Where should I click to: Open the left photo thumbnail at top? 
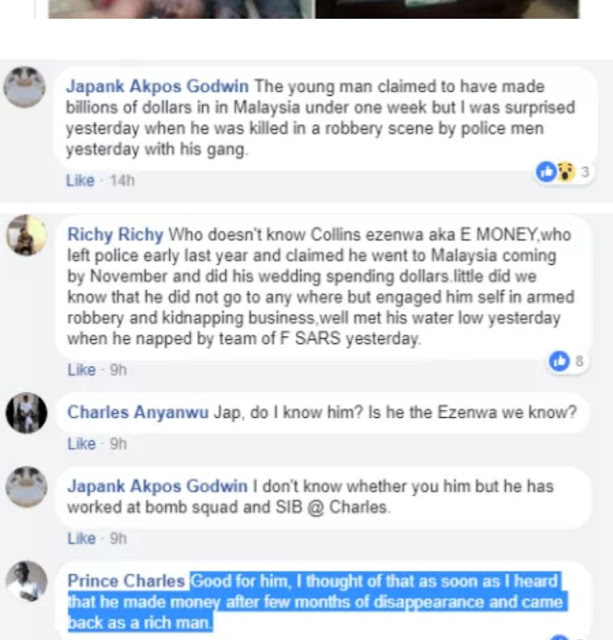[181, 9]
